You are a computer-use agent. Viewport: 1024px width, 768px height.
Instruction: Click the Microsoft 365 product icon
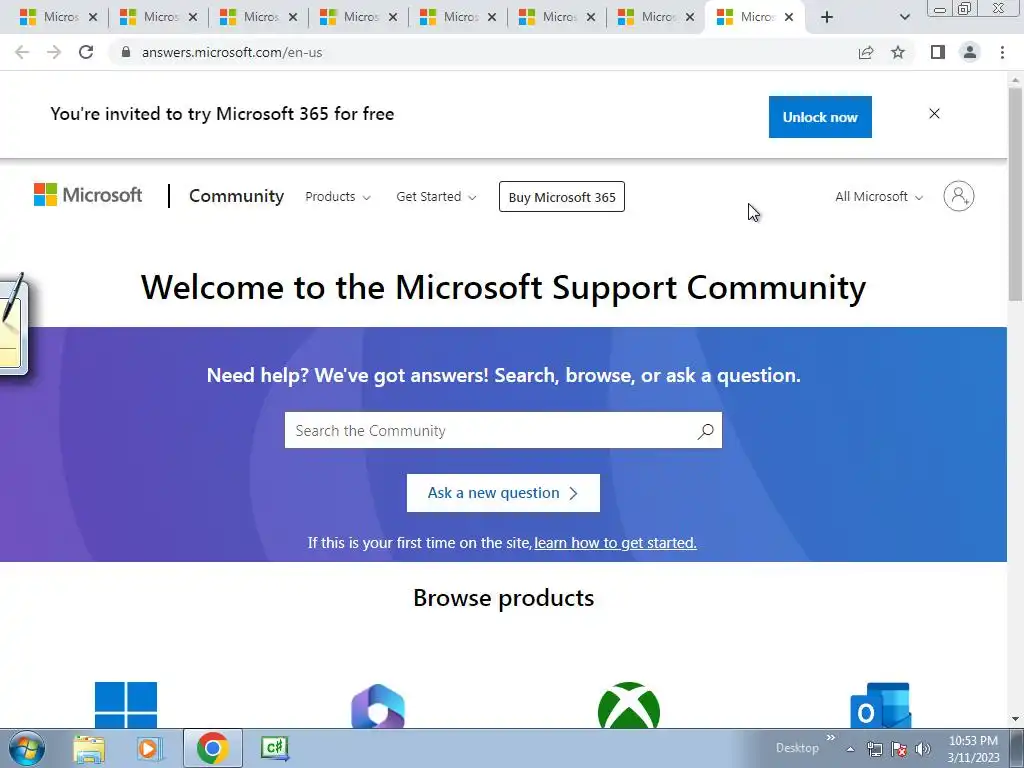(377, 707)
